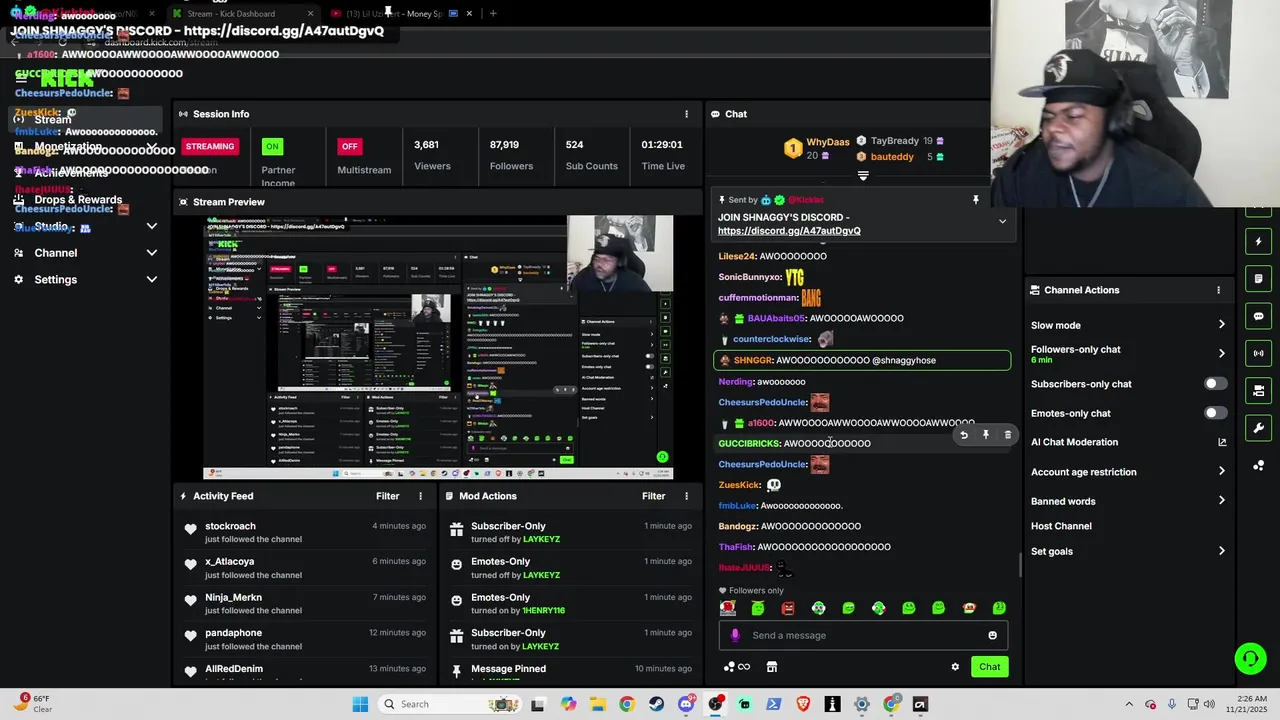Click the red STREAMING status badge
Image resolution: width=1280 pixels, height=720 pixels.
pyautogui.click(x=210, y=146)
